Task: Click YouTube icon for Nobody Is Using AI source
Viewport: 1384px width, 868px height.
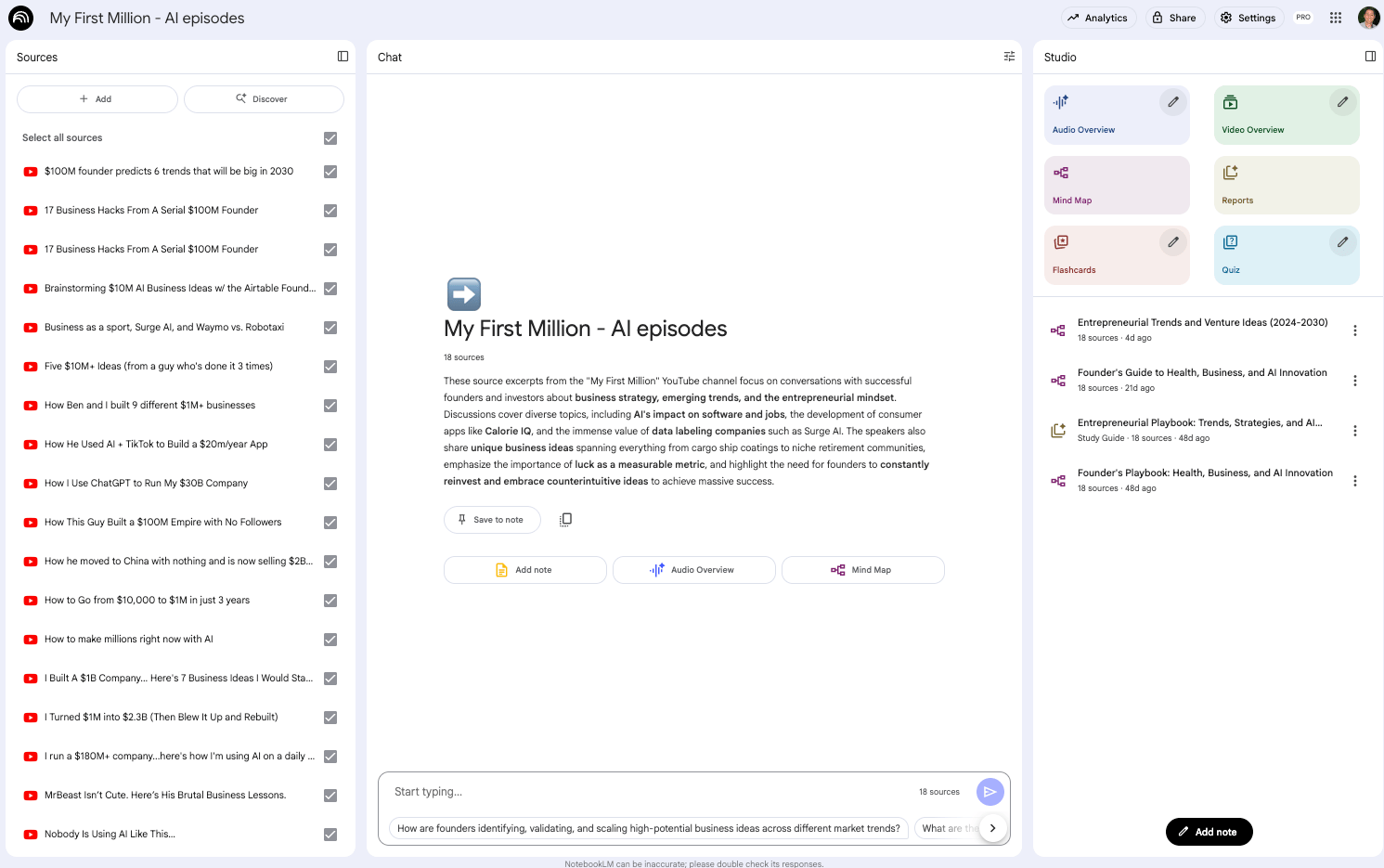Action: coord(31,835)
